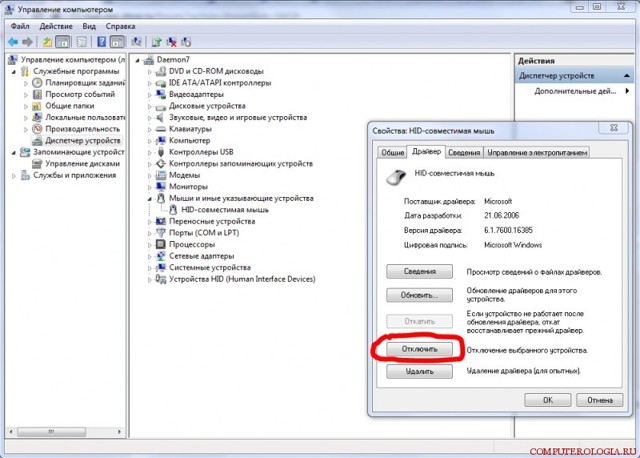Expand the Мониторы device node
Image resolution: width=640 pixels, height=458 pixels.
point(149,187)
